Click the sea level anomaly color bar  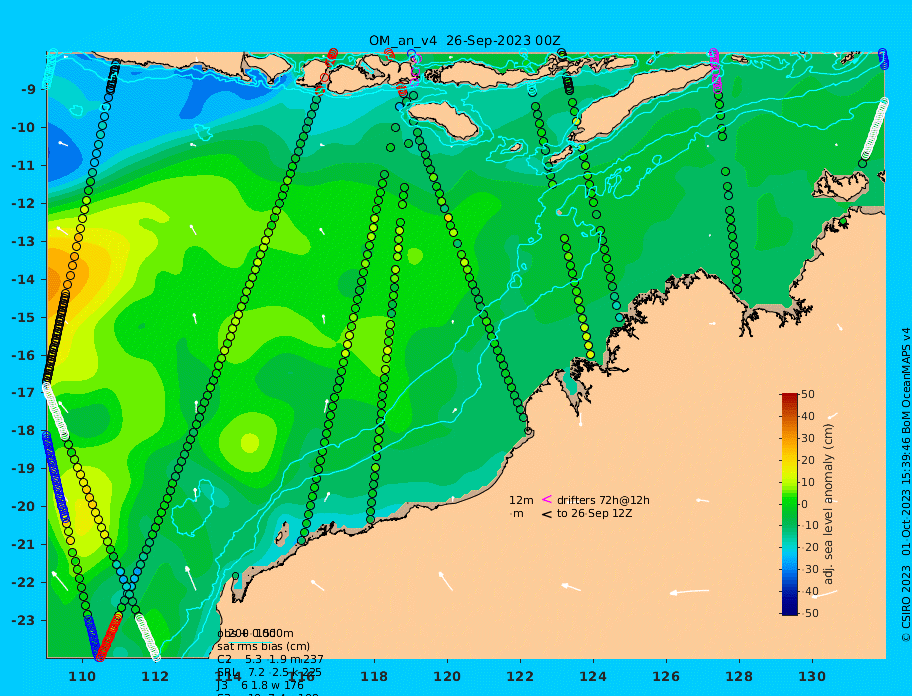[789, 504]
